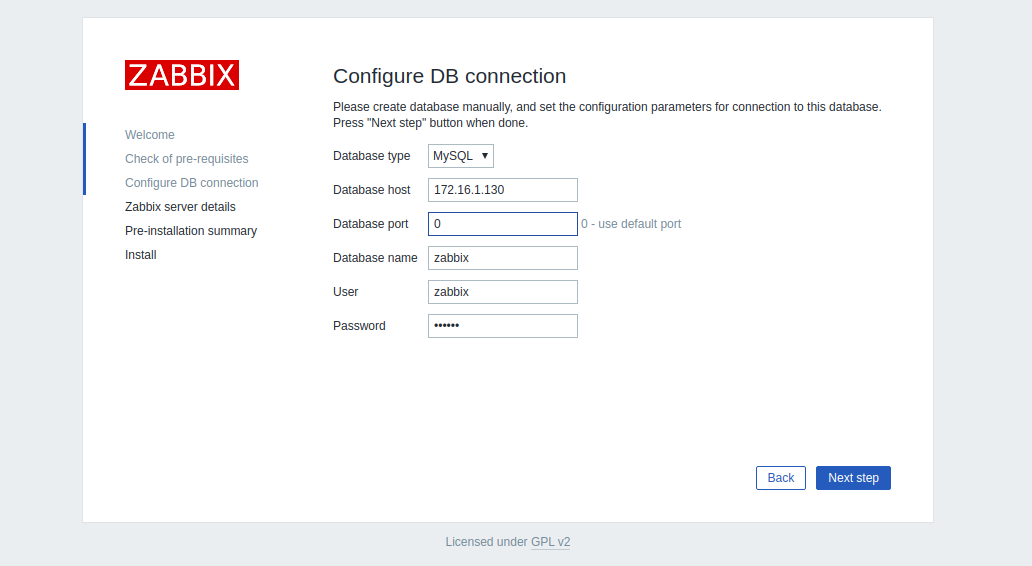Click the Database name label
Image resolution: width=1032 pixels, height=566 pixels.
click(375, 258)
